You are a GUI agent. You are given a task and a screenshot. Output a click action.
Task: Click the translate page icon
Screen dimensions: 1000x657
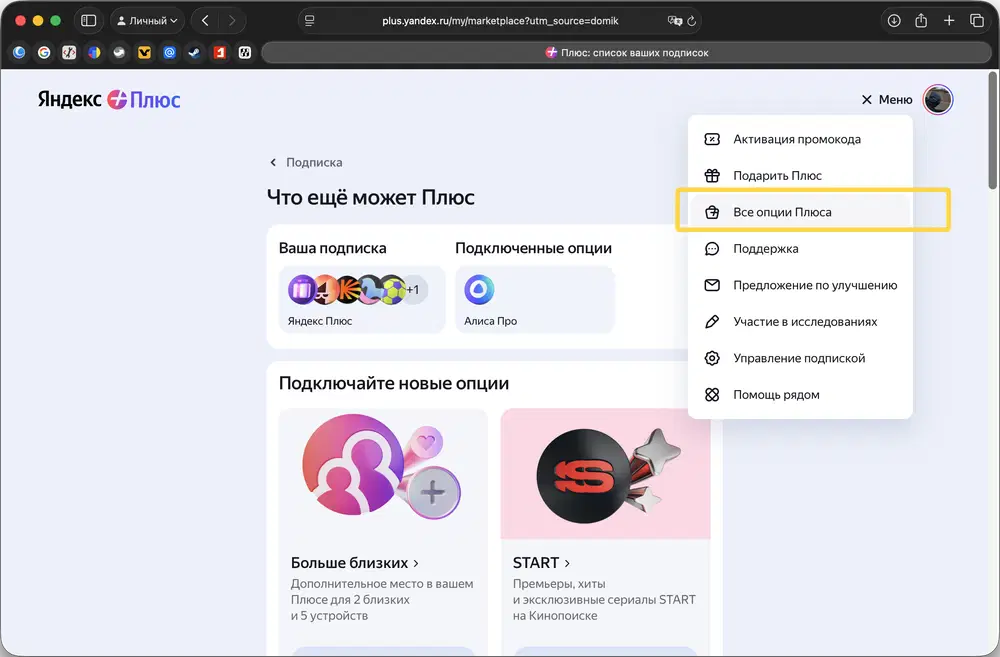click(x=674, y=21)
